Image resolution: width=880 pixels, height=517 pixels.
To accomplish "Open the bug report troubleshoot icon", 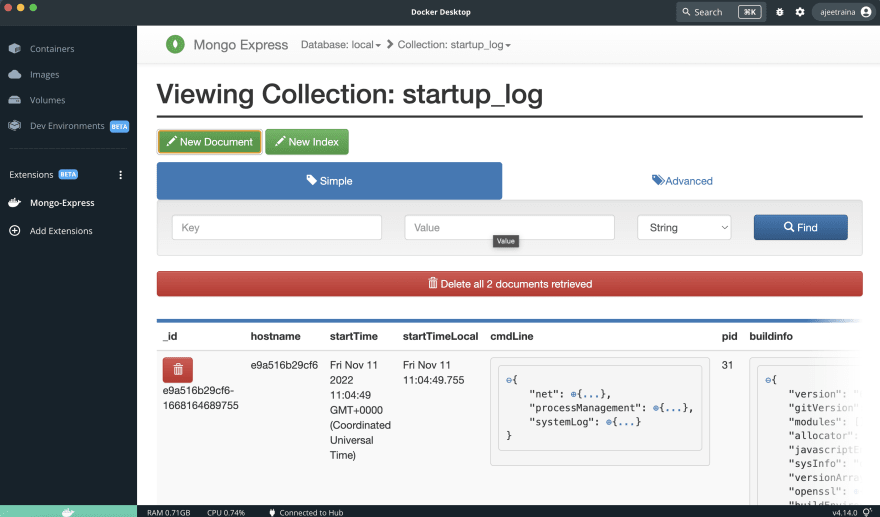I will click(780, 12).
